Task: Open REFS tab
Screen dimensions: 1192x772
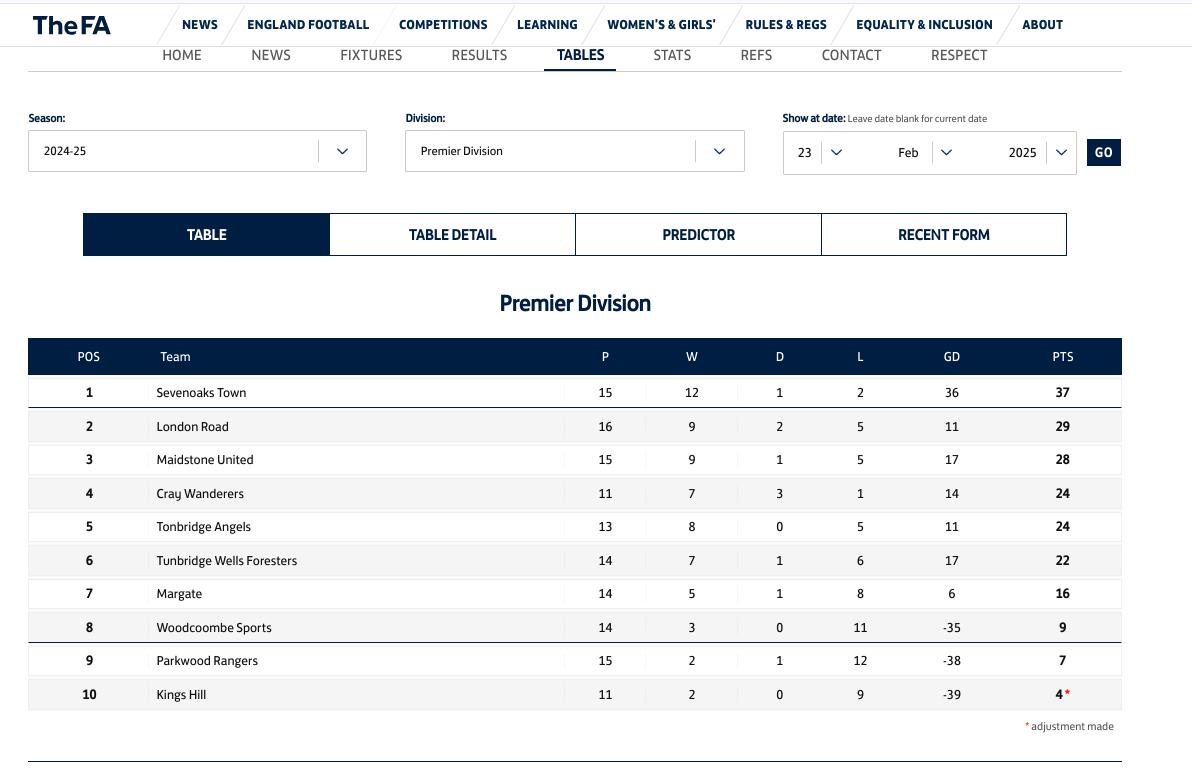Action: [x=756, y=55]
